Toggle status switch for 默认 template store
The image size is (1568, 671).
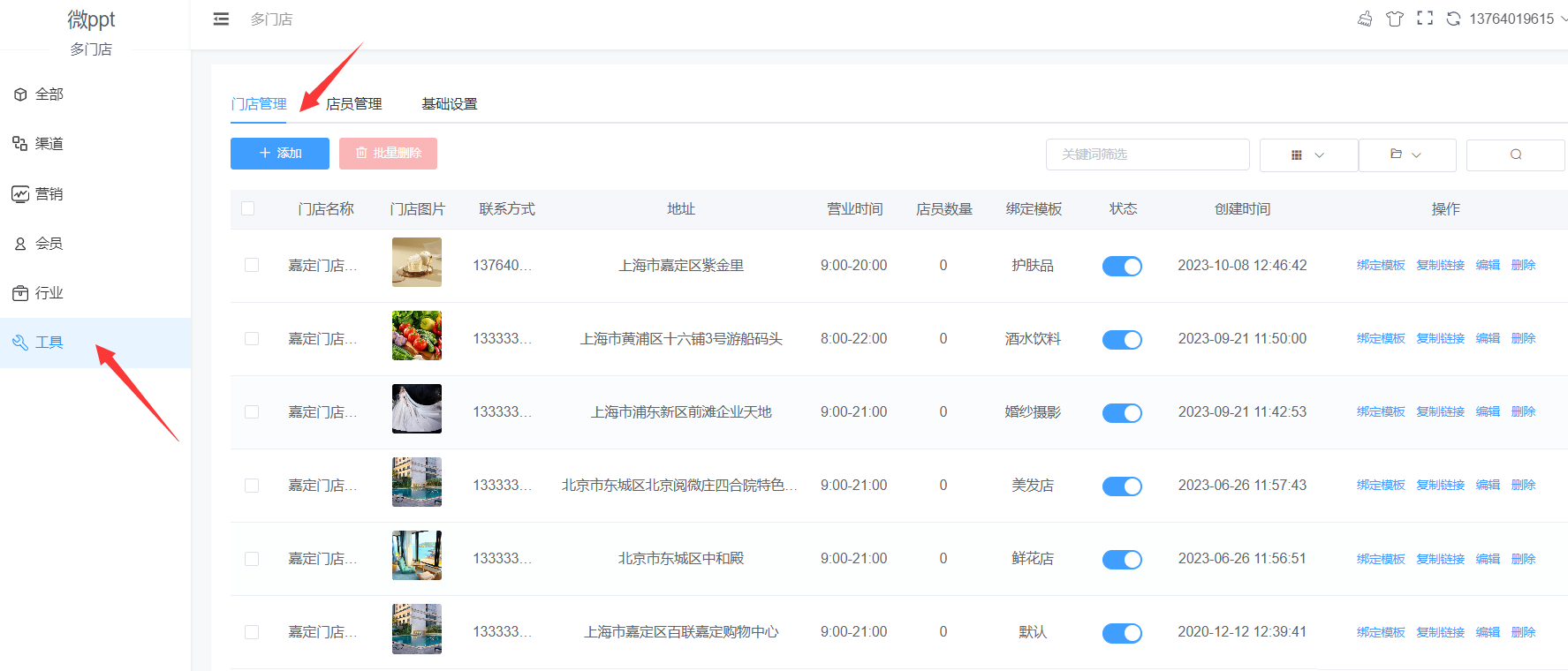pyautogui.click(x=1122, y=633)
